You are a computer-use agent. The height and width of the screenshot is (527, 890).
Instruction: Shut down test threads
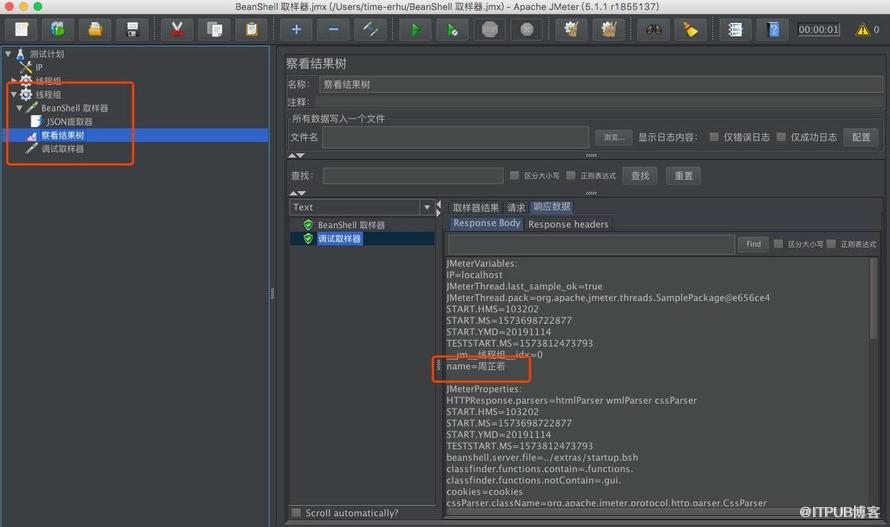pyautogui.click(x=527, y=30)
